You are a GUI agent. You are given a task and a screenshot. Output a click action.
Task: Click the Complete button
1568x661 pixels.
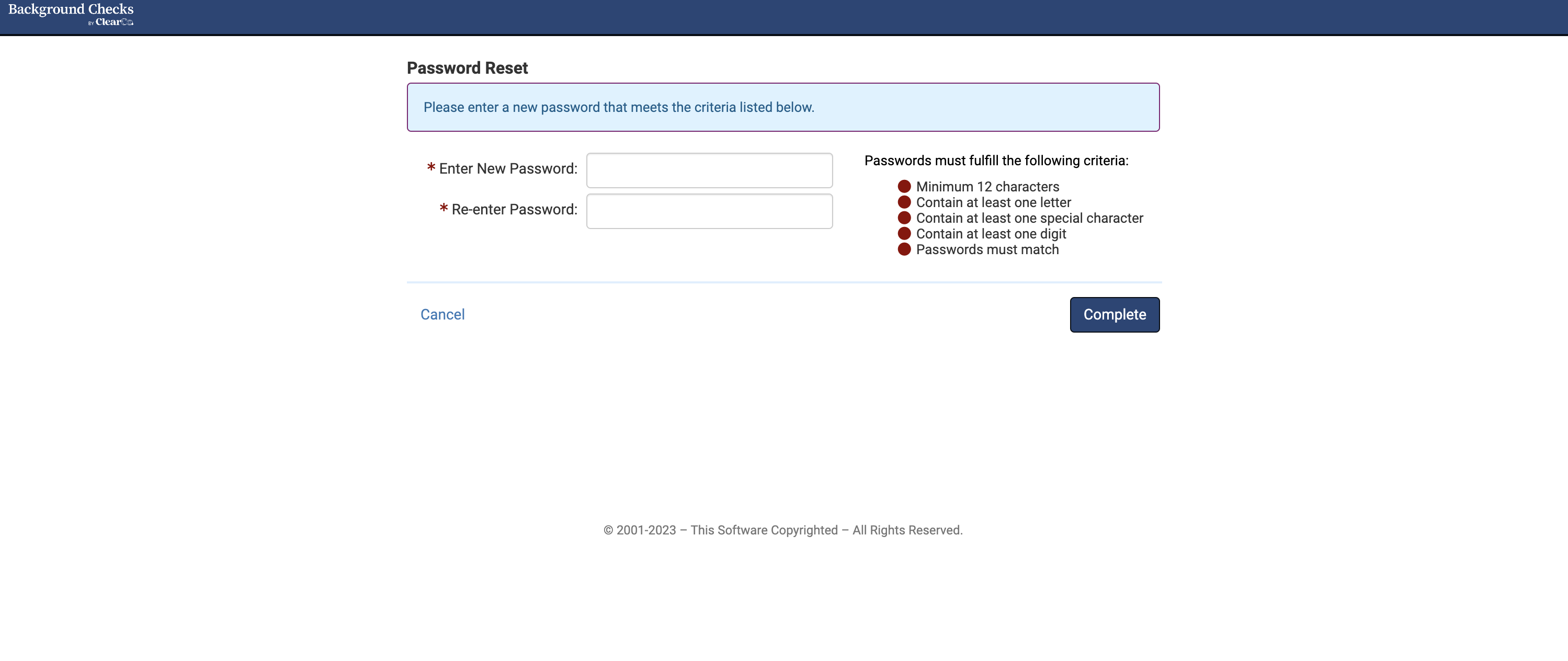point(1115,315)
